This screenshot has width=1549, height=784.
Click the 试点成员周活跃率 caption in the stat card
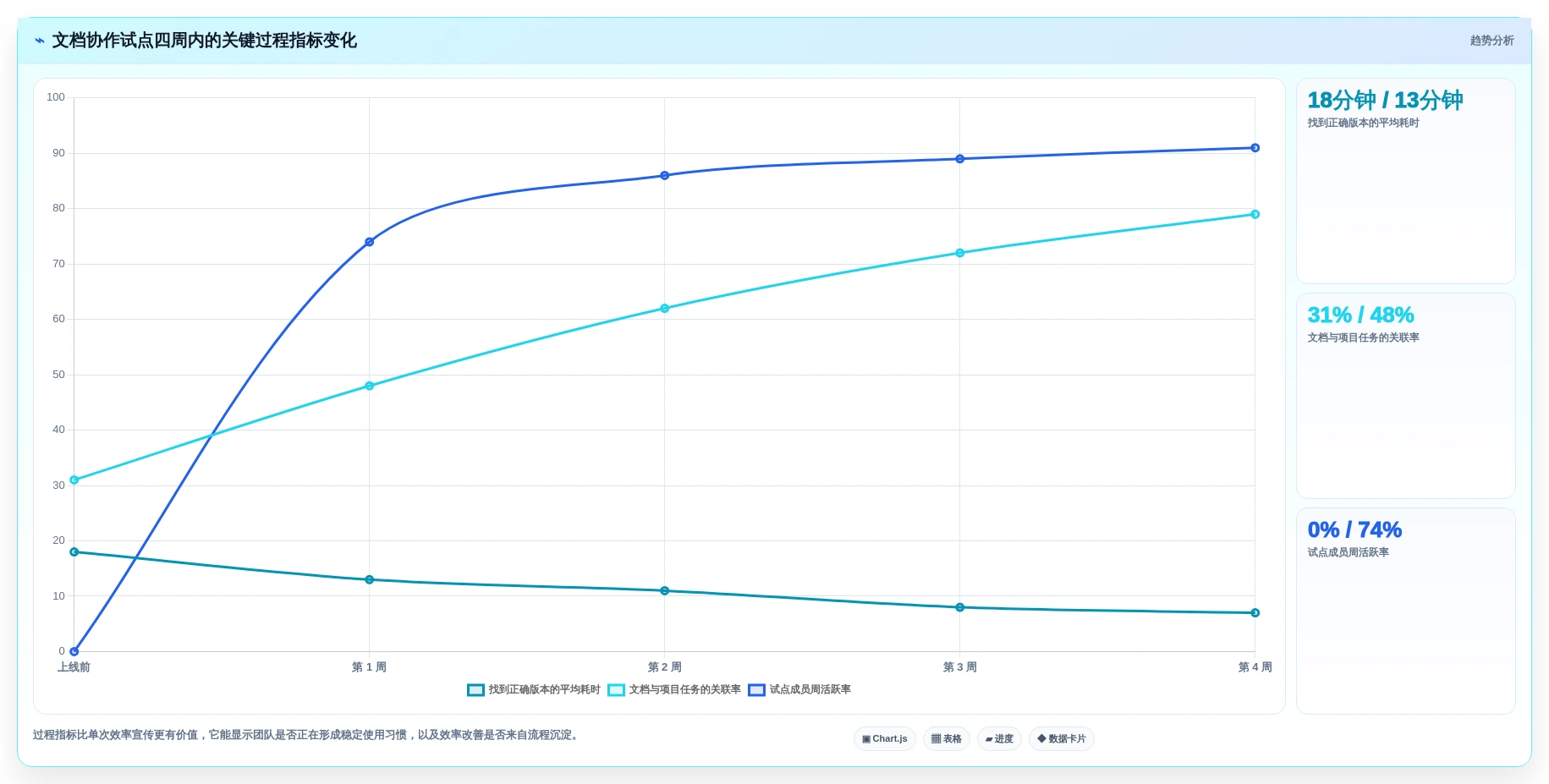pos(1348,552)
